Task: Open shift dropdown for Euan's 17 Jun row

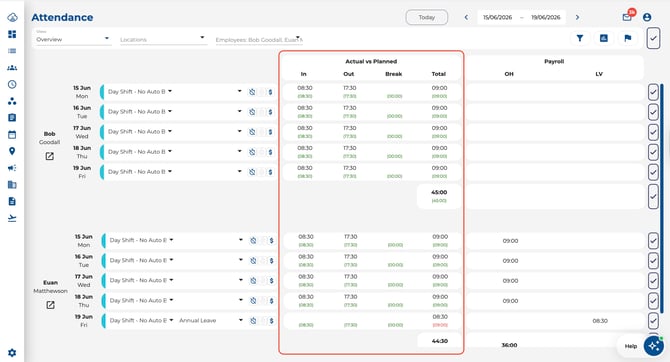Action: coord(141,280)
